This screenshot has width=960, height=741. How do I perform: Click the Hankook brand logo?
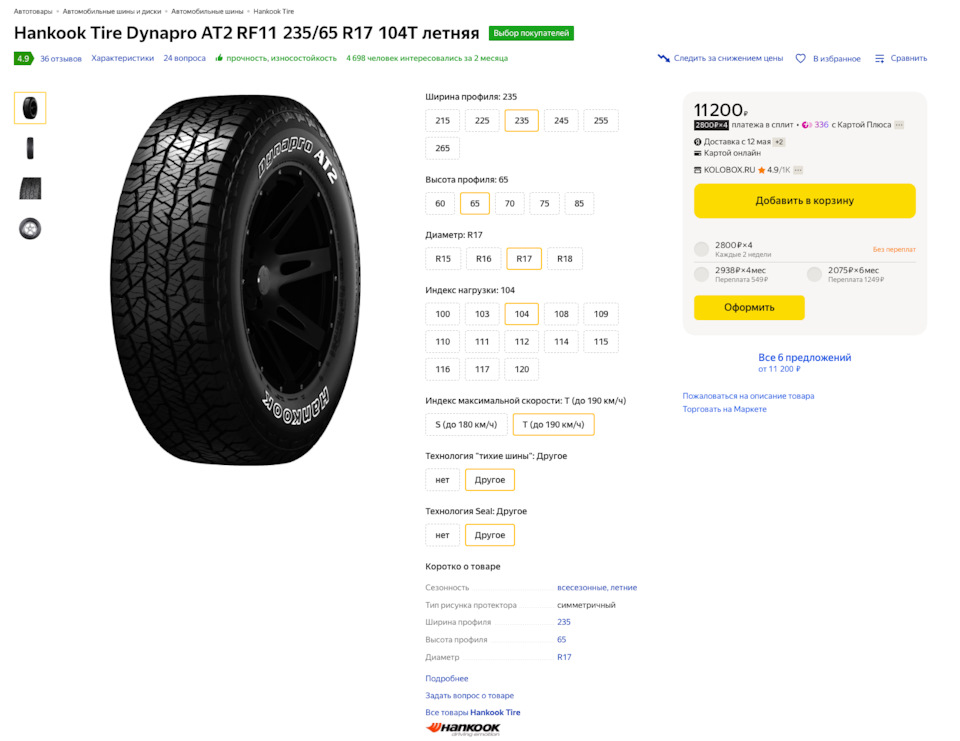pos(463,728)
